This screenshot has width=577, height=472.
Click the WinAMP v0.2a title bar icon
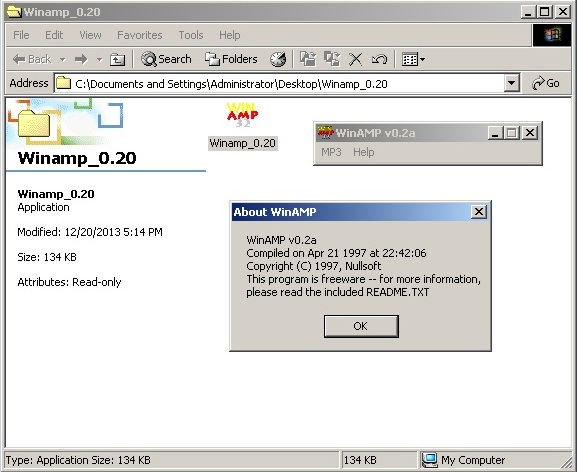325,132
